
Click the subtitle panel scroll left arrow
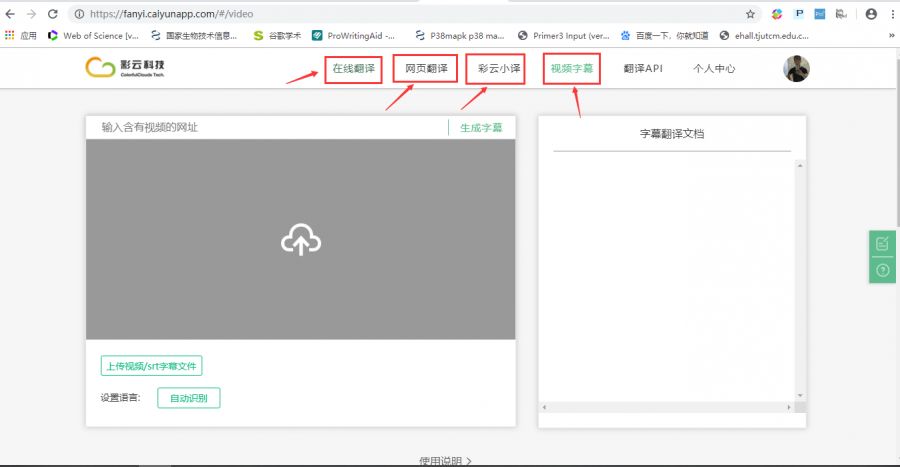pos(544,407)
